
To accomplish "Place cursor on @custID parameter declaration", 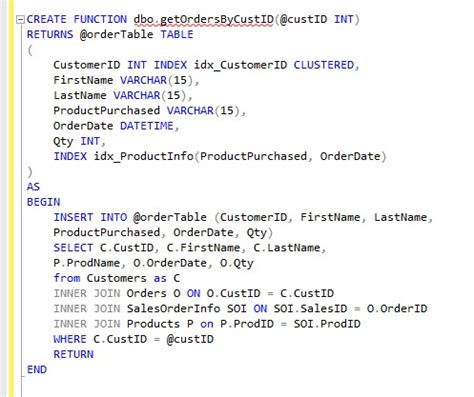I will point(304,19).
